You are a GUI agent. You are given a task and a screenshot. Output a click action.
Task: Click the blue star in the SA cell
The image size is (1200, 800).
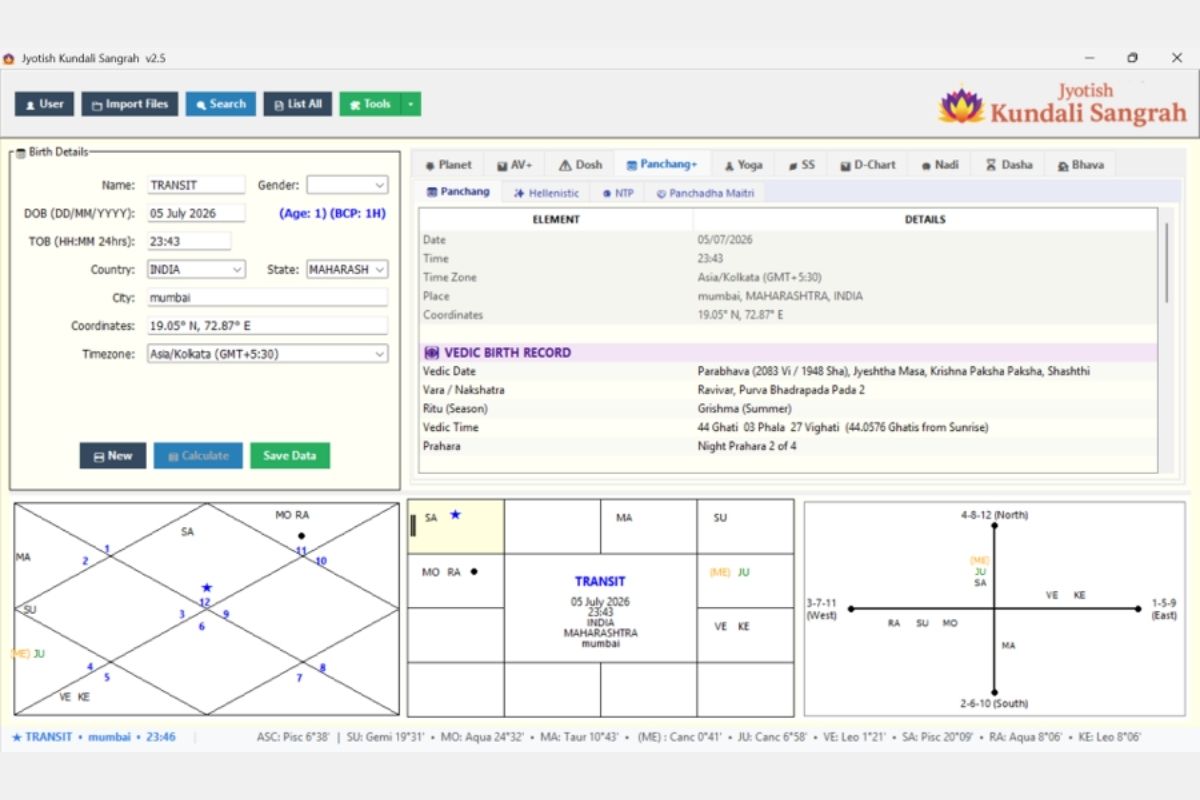[x=455, y=515]
